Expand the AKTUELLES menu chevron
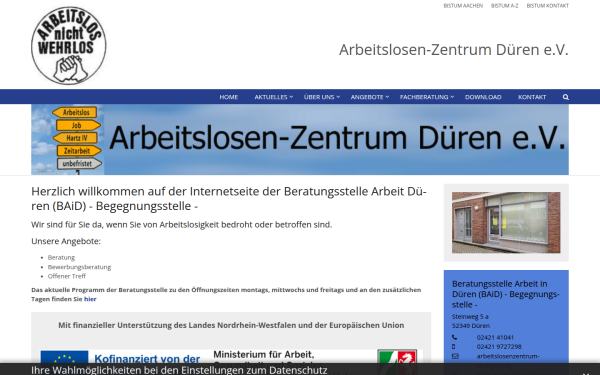The image size is (600, 375). tap(292, 97)
